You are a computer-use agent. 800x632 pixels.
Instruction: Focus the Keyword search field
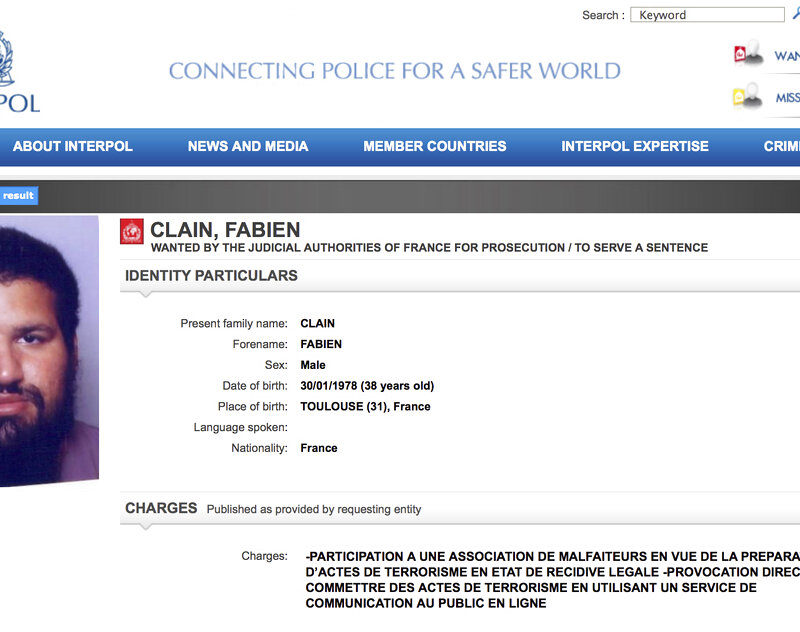pyautogui.click(x=708, y=15)
